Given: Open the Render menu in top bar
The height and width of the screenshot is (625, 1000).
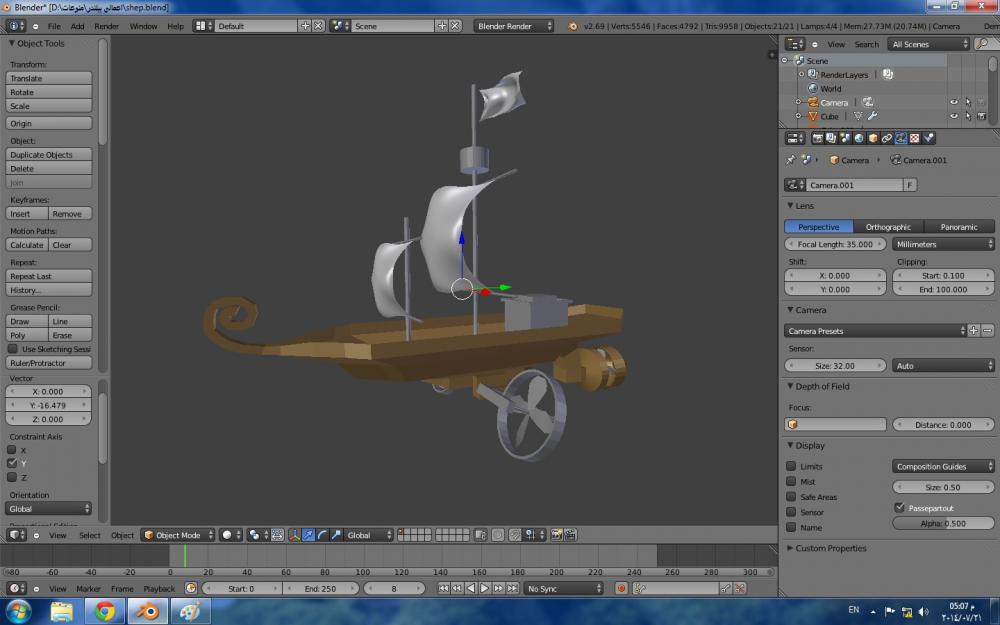Looking at the screenshot, I should [x=106, y=26].
